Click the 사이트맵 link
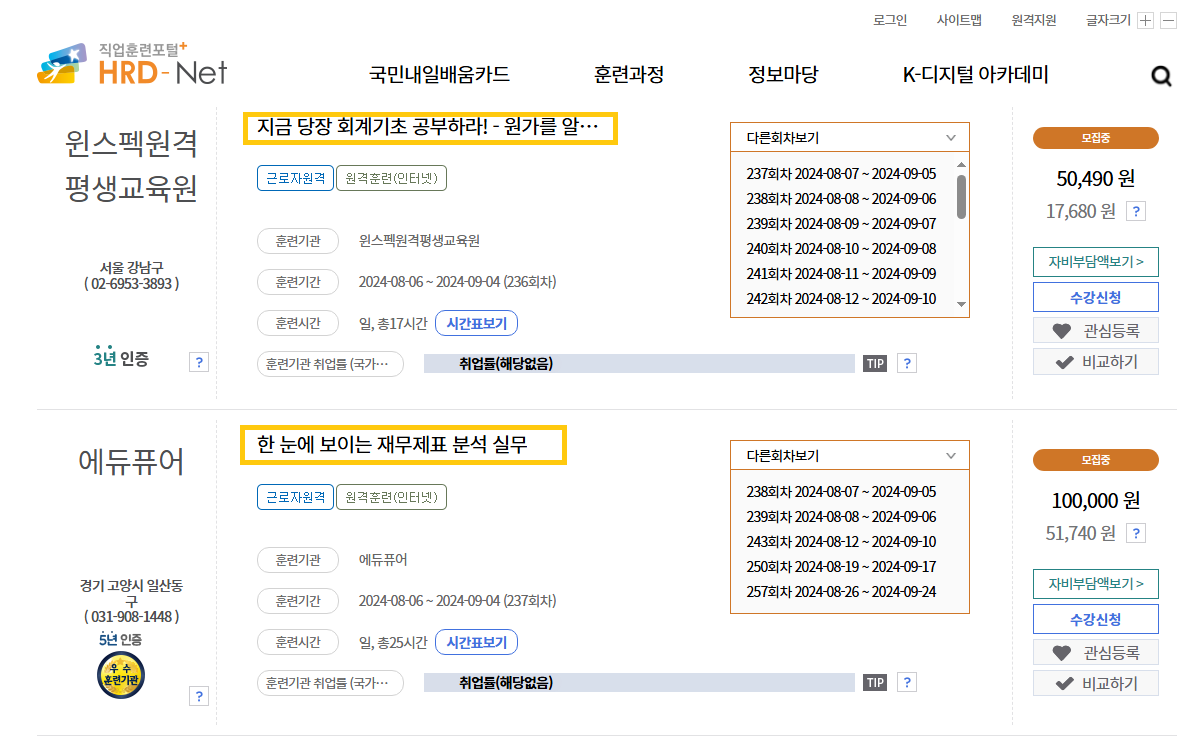This screenshot has height=737, width=1194. [959, 21]
